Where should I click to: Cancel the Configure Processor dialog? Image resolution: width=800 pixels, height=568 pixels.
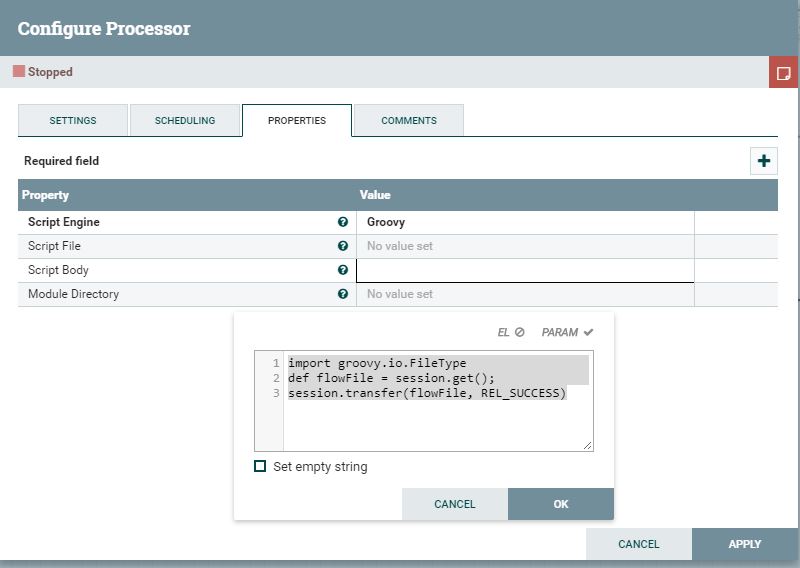tap(638, 544)
